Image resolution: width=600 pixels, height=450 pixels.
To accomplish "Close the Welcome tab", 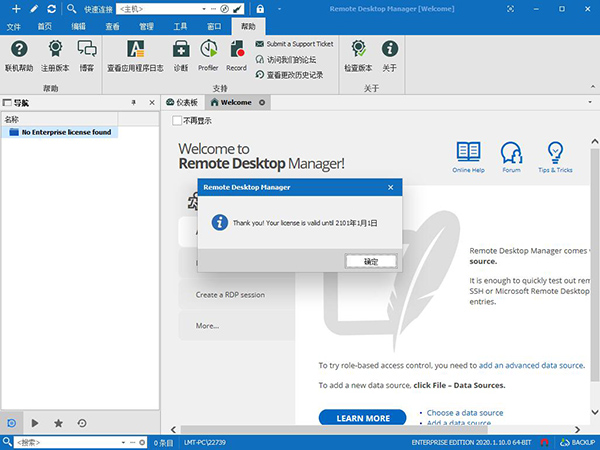I will tap(262, 103).
